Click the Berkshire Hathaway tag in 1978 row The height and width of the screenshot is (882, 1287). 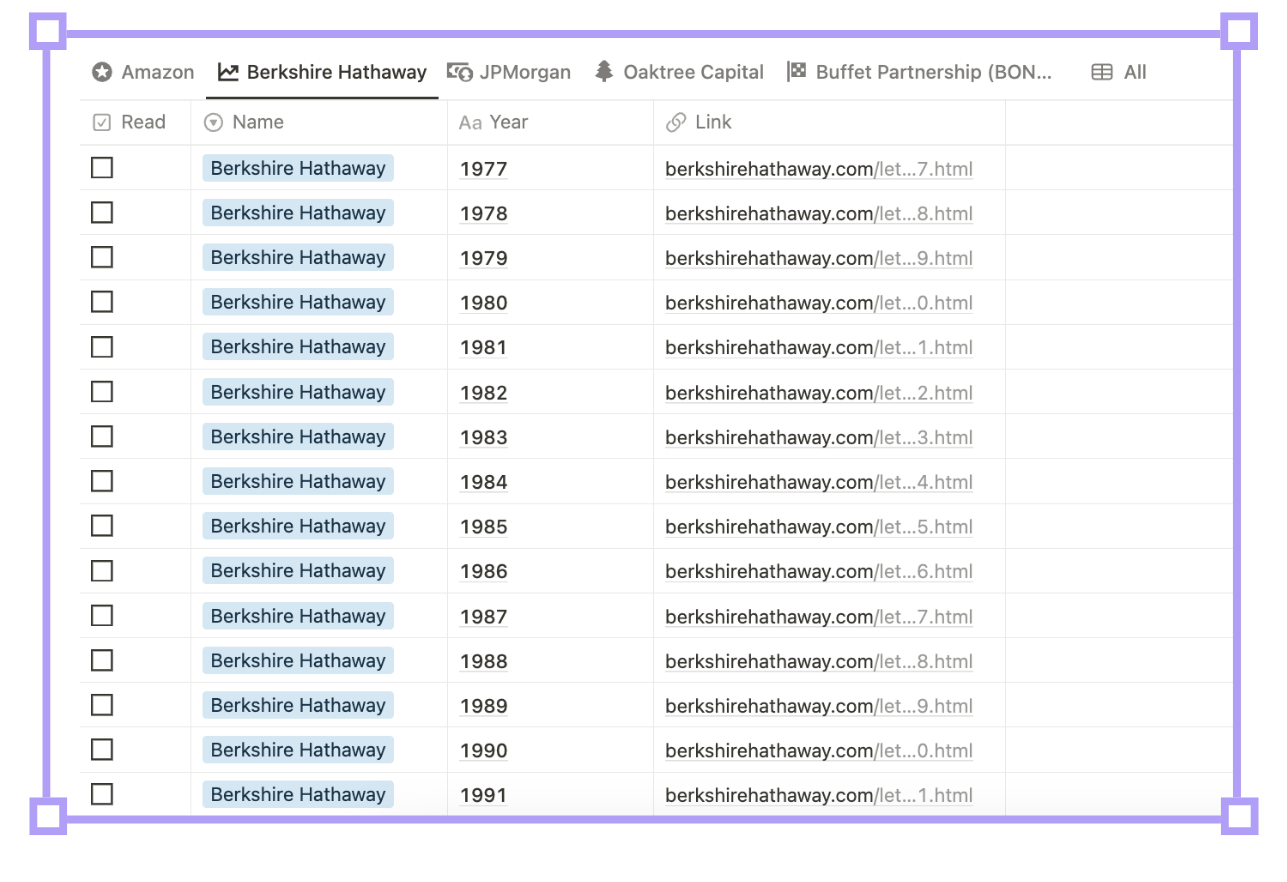[x=298, y=213]
